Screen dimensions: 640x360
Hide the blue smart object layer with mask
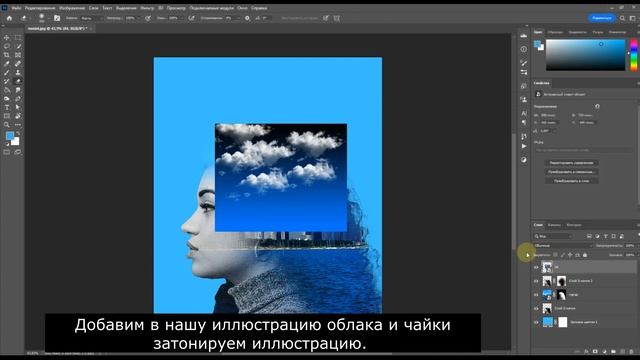536,295
